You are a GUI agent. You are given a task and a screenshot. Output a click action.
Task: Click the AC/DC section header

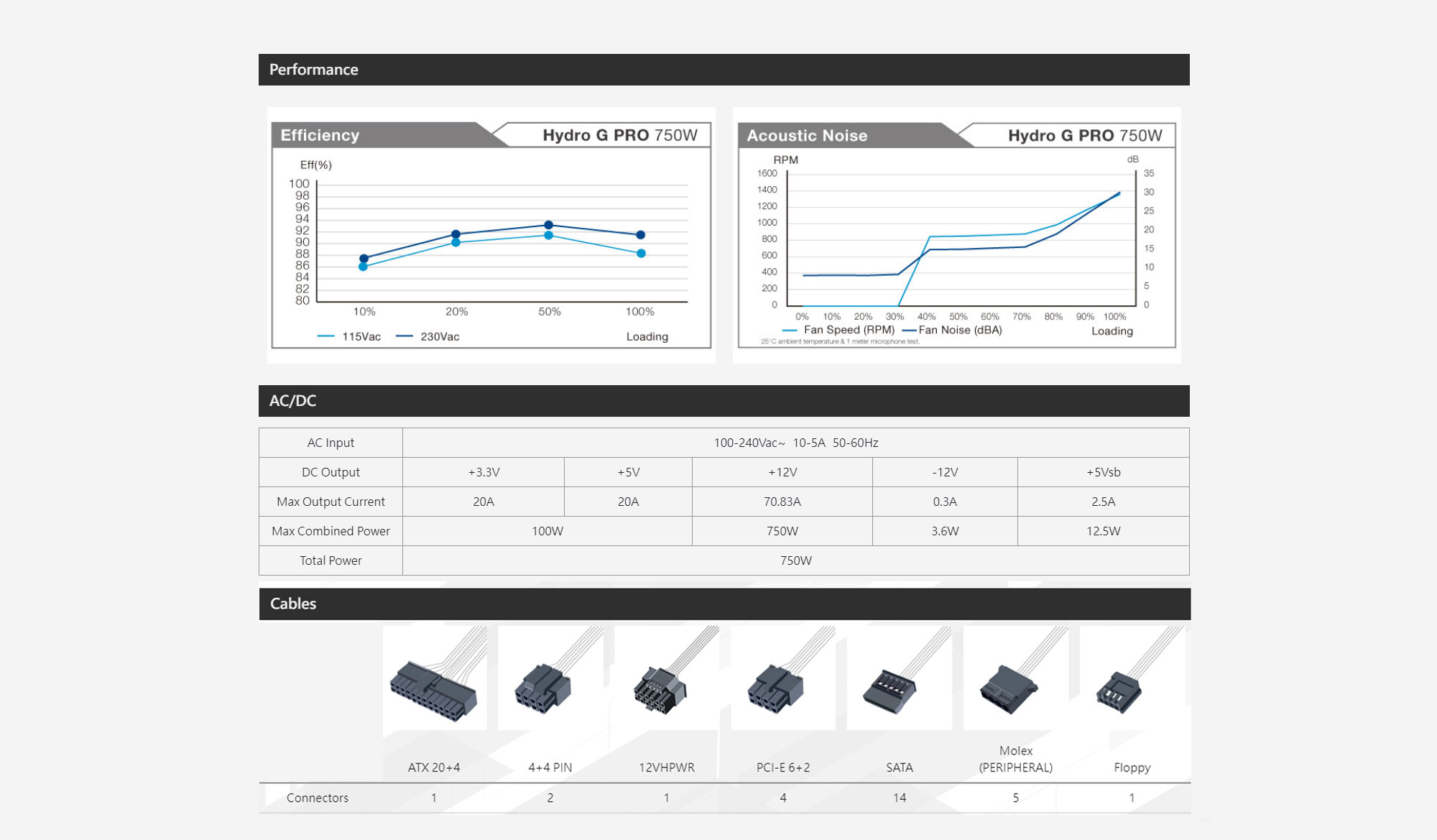pyautogui.click(x=724, y=401)
